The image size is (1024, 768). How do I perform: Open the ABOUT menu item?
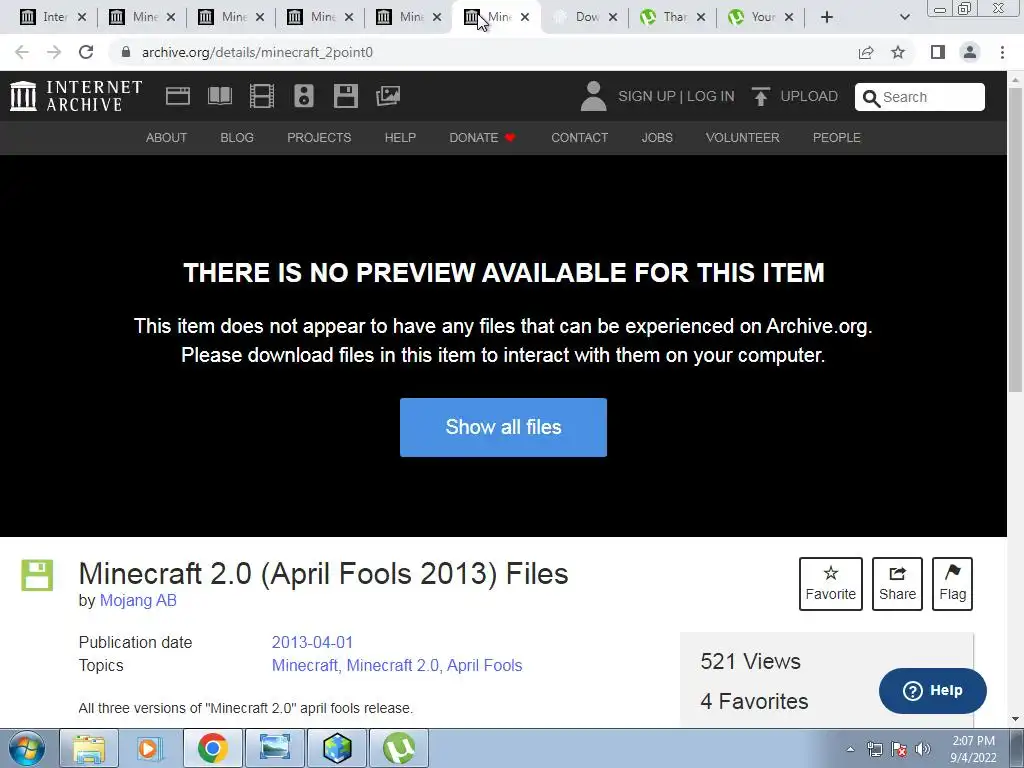(167, 138)
